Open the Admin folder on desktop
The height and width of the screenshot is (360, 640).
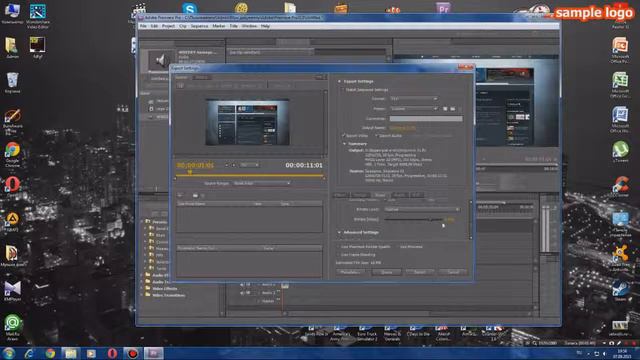[x=12, y=48]
